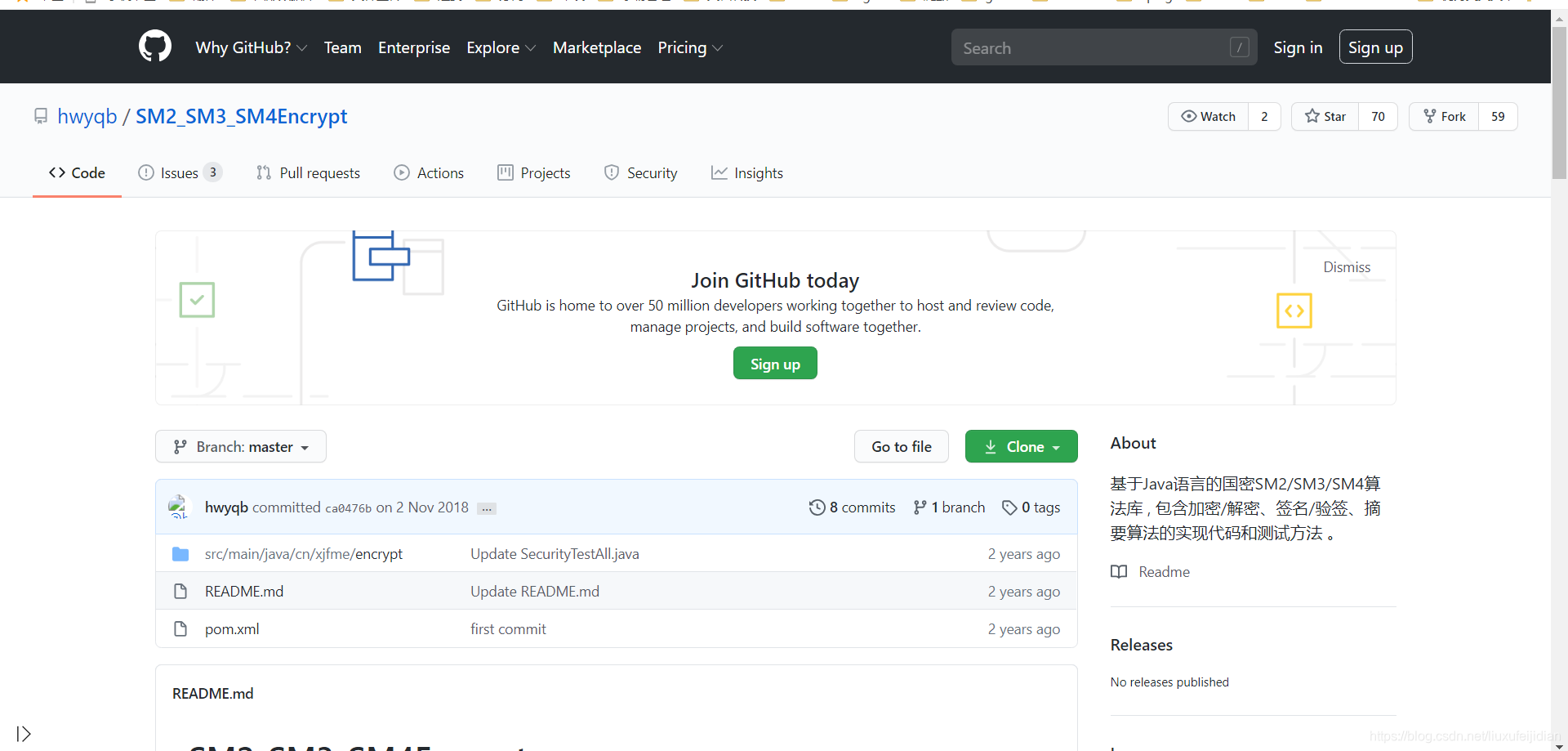Open the Marketplace page
The image size is (1568, 751).
pyautogui.click(x=597, y=47)
